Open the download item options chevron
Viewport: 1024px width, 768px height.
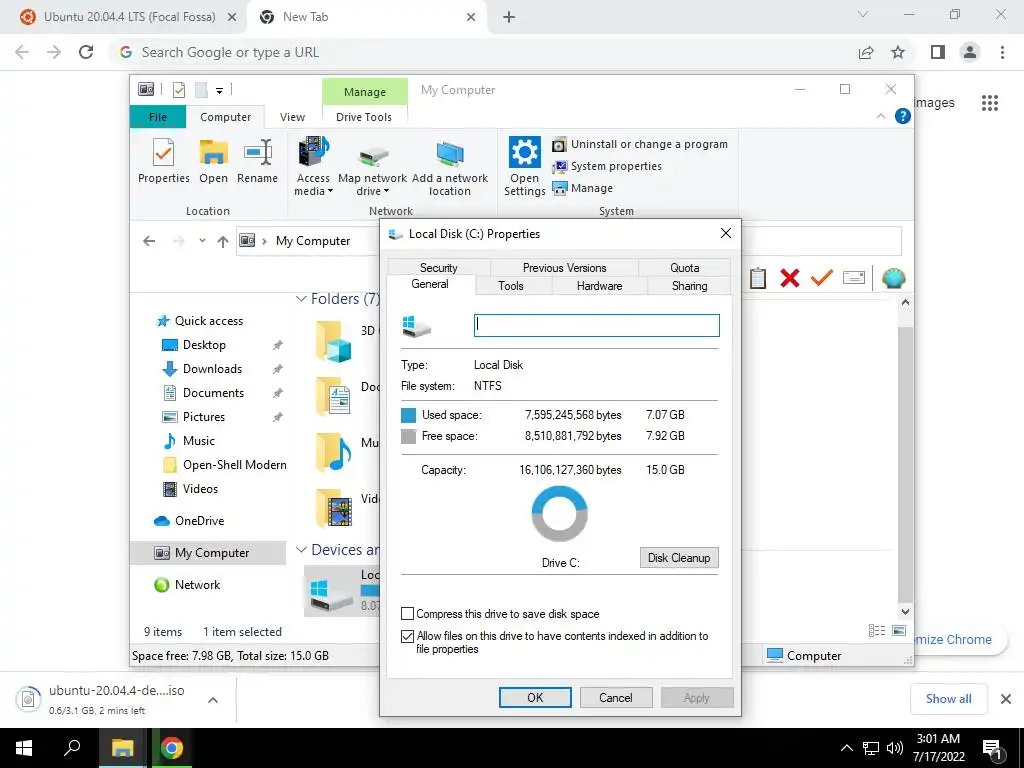click(213, 700)
